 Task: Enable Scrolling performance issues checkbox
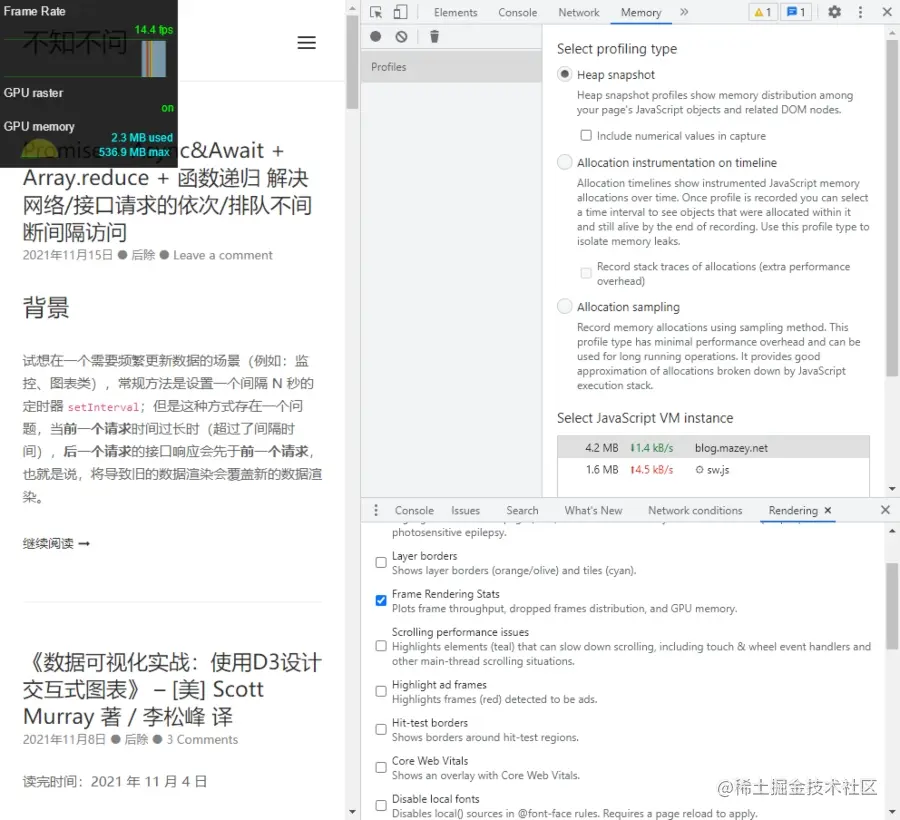point(381,646)
